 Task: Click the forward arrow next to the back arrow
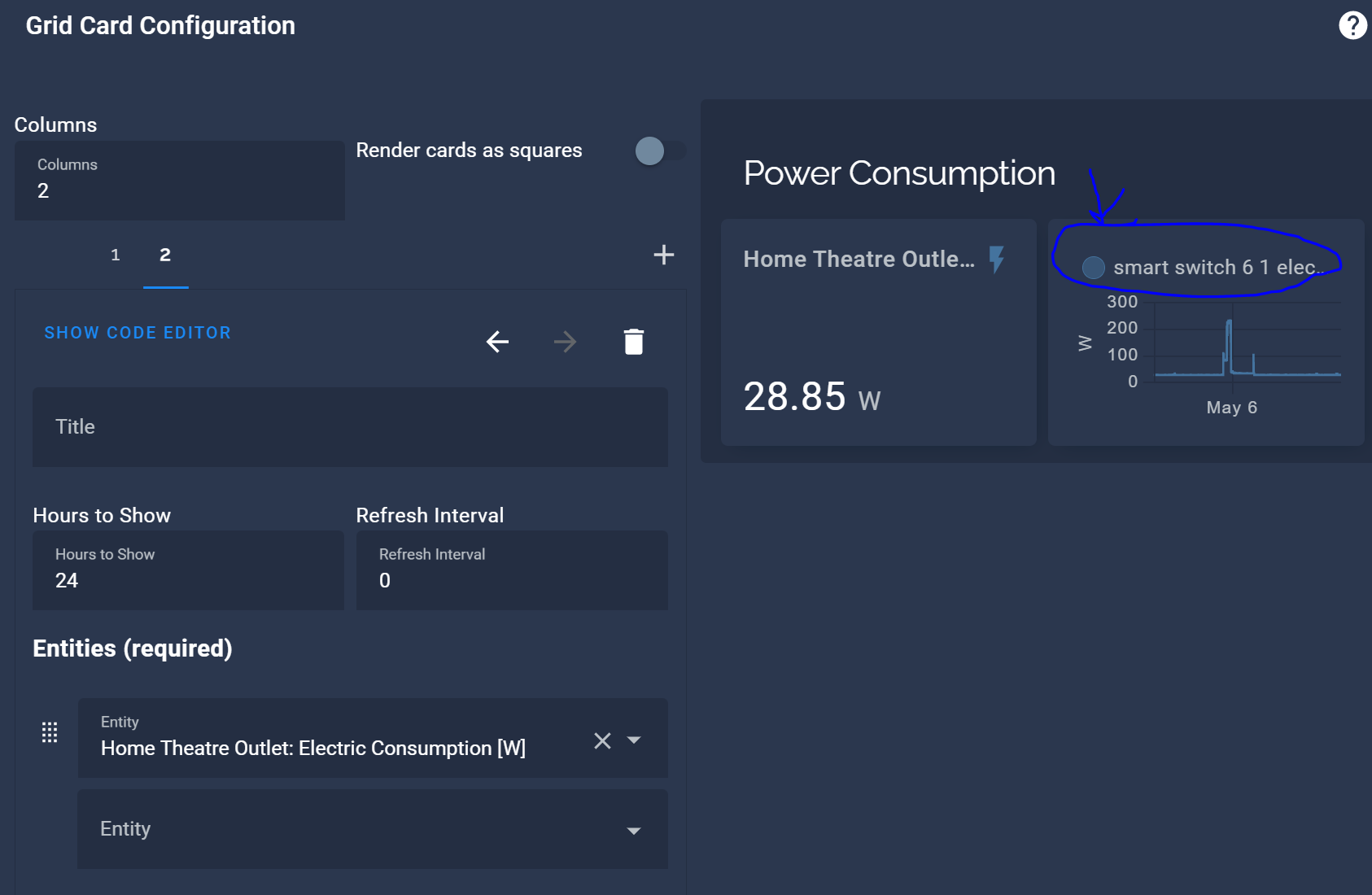(x=565, y=342)
